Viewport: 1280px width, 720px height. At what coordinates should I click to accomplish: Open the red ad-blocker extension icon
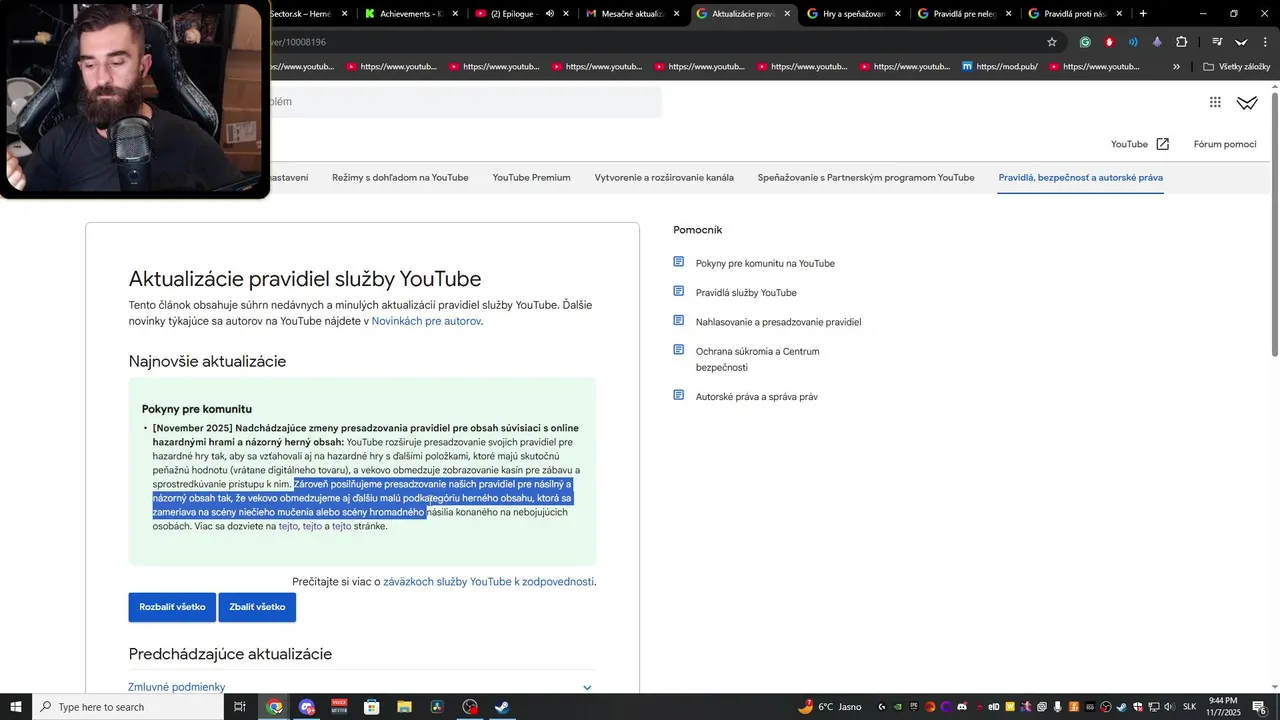[x=1109, y=42]
